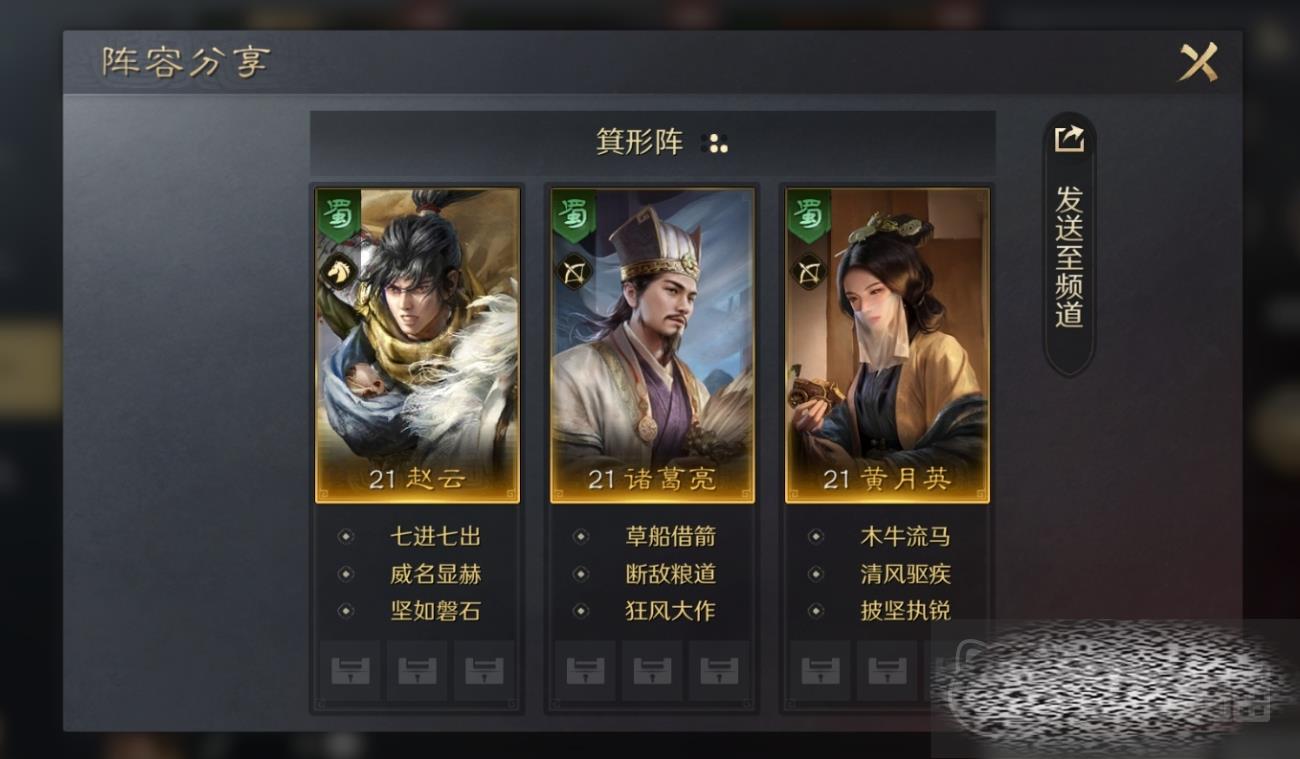The width and height of the screenshot is (1300, 759).
Task: Click the green 蜀 faction badge on 诸葛亮's card
Action: pyautogui.click(x=573, y=217)
